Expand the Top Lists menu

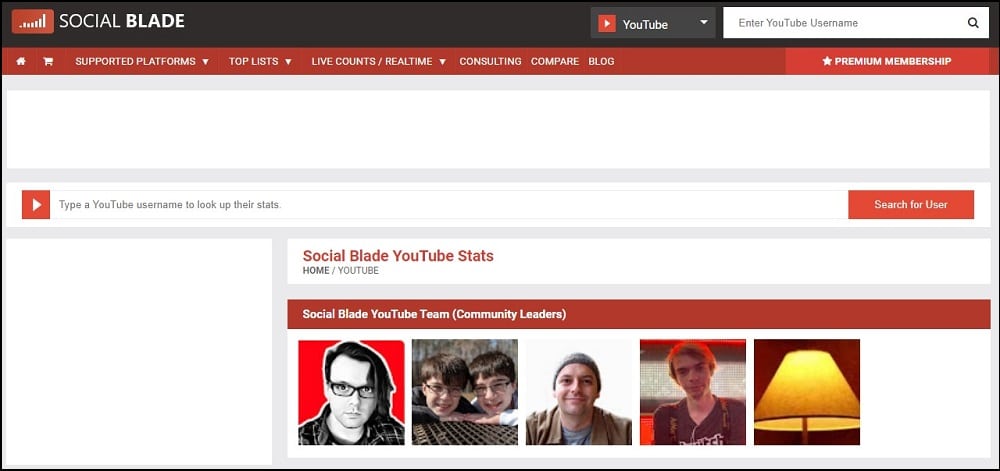click(260, 62)
